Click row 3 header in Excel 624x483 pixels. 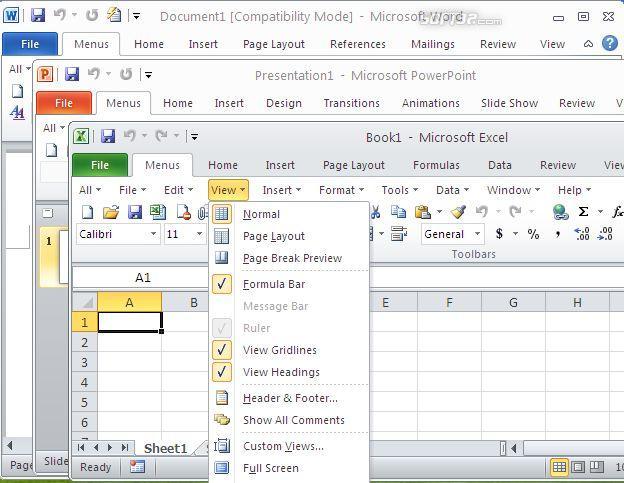(x=84, y=362)
